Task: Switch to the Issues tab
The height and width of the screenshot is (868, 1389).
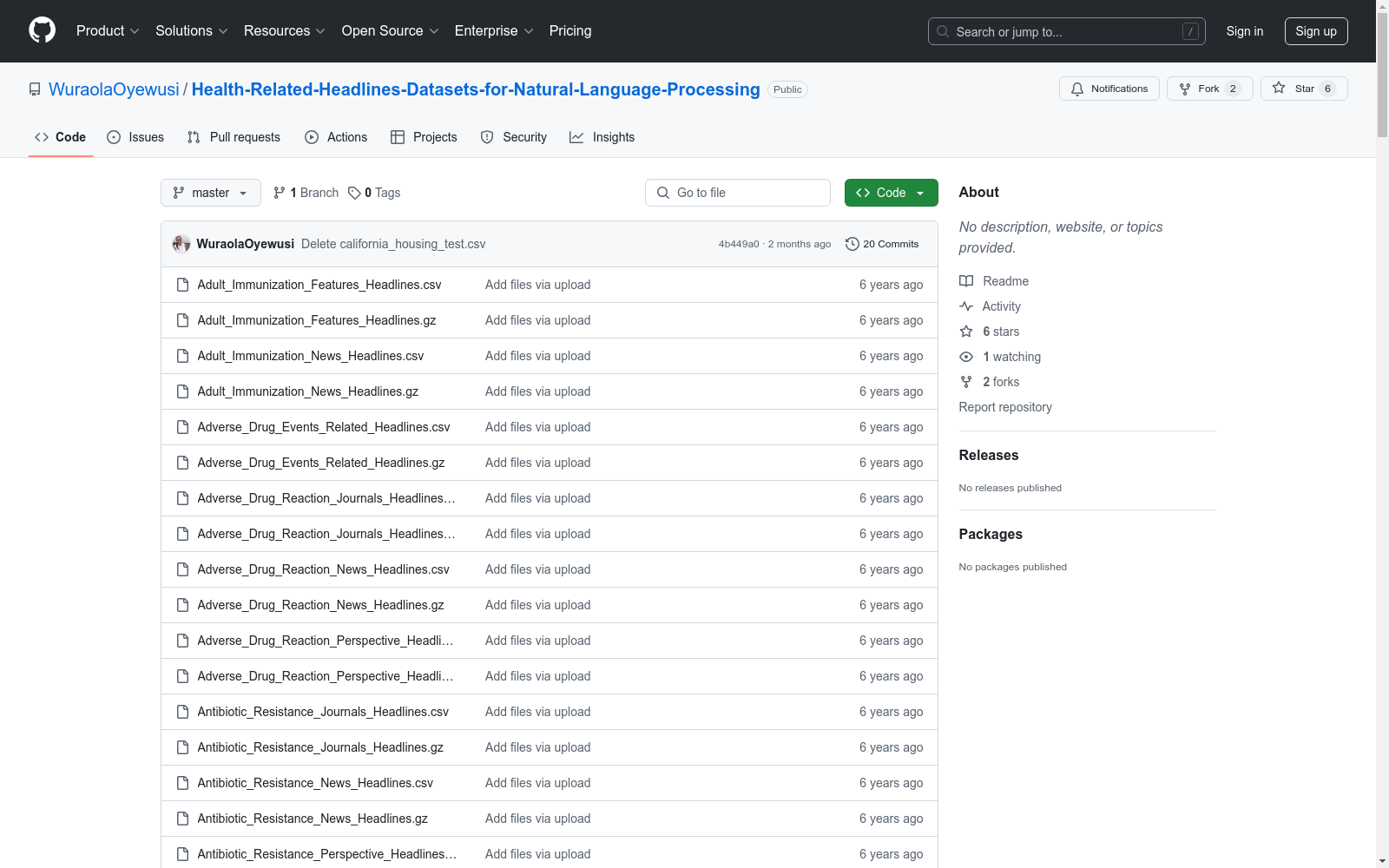Action: (135, 137)
